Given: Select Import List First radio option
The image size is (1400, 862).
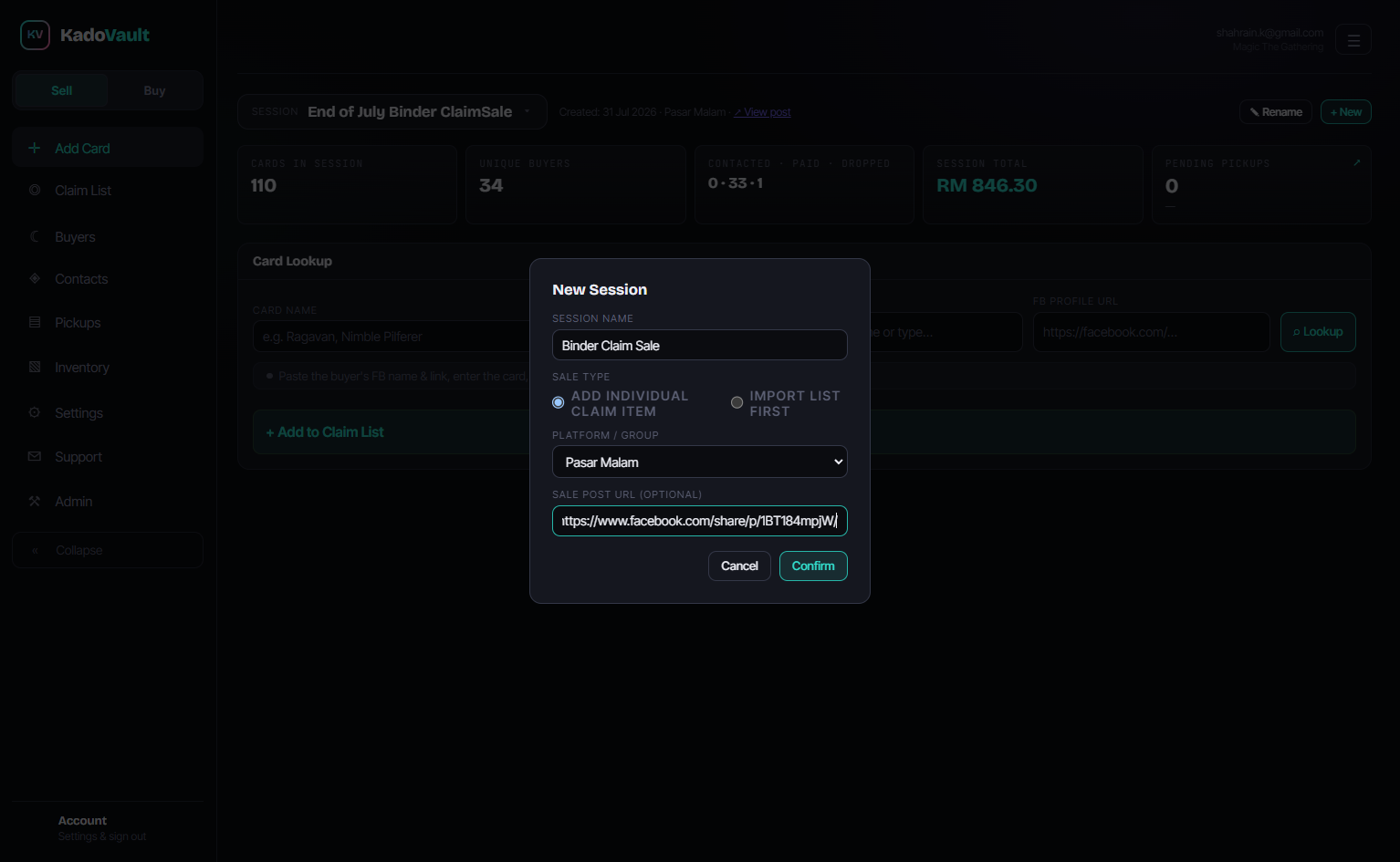Looking at the screenshot, I should (x=737, y=402).
